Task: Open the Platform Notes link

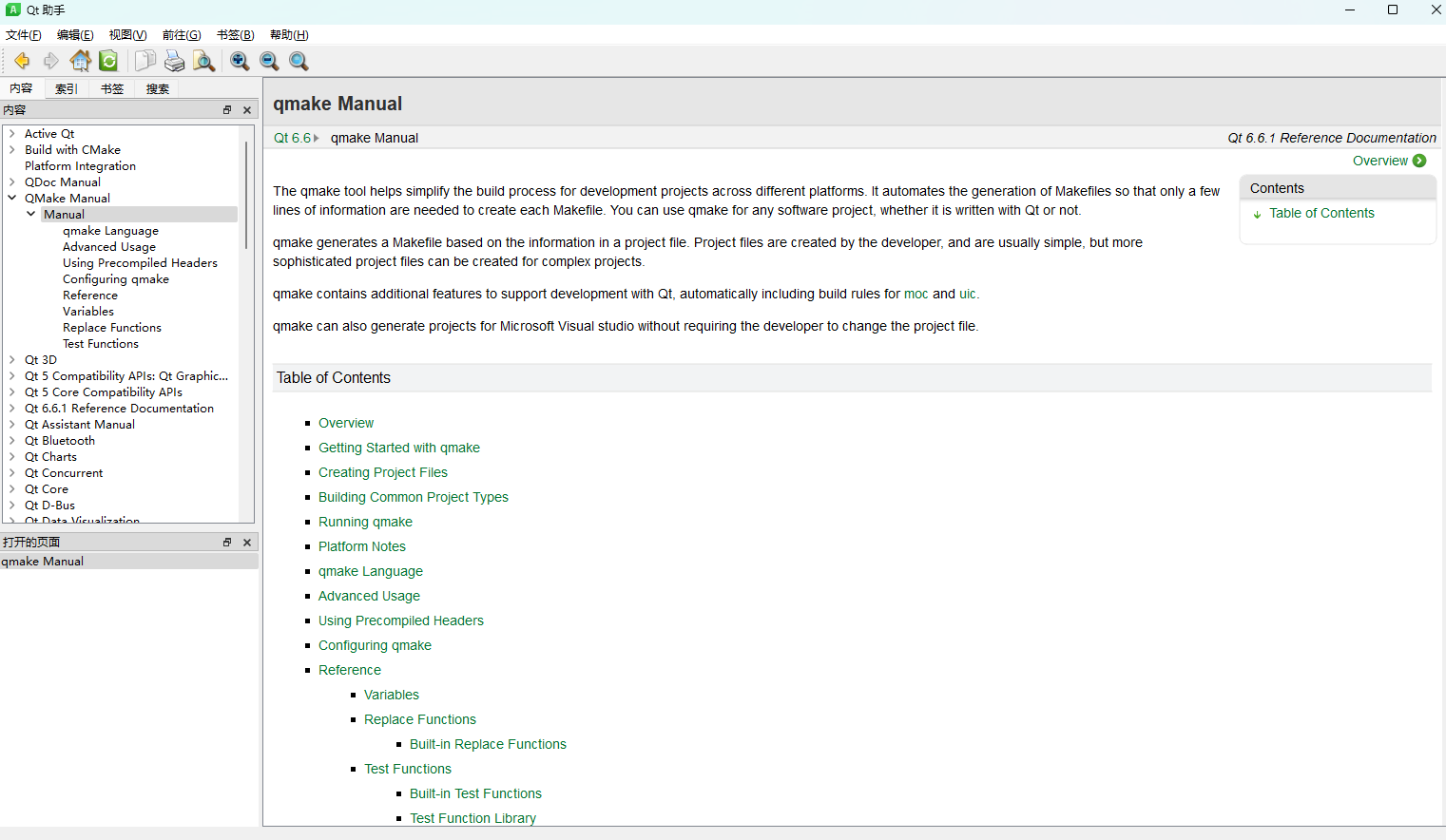Action: [x=361, y=546]
